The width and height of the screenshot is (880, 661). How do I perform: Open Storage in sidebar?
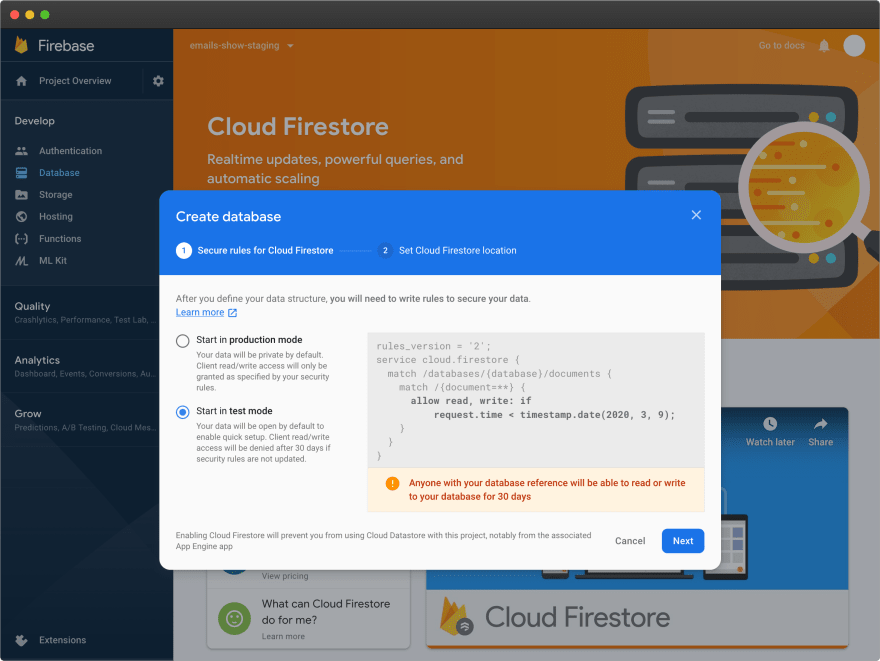56,195
